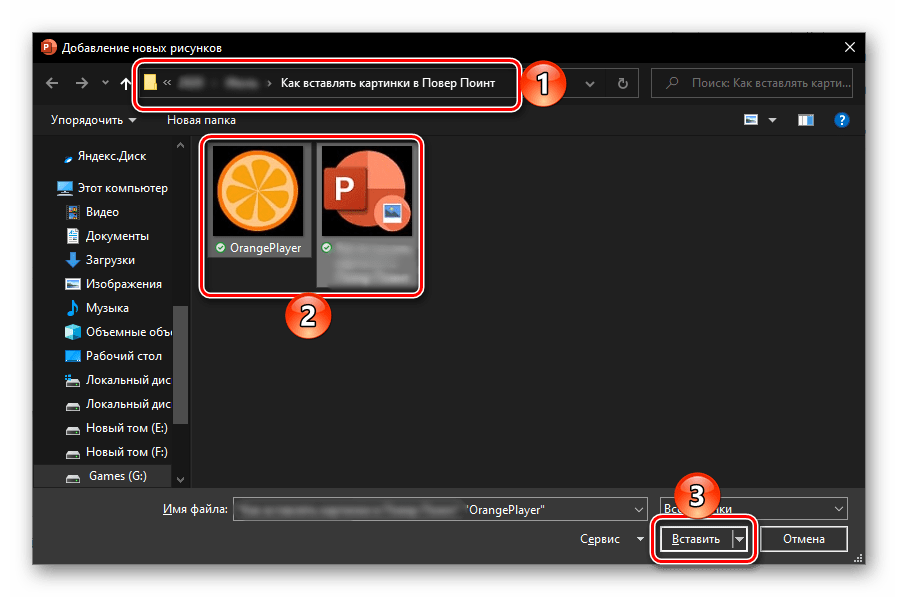Select the Яндекс.Диск sidebar item
This screenshot has height=597, width=898.
point(108,155)
